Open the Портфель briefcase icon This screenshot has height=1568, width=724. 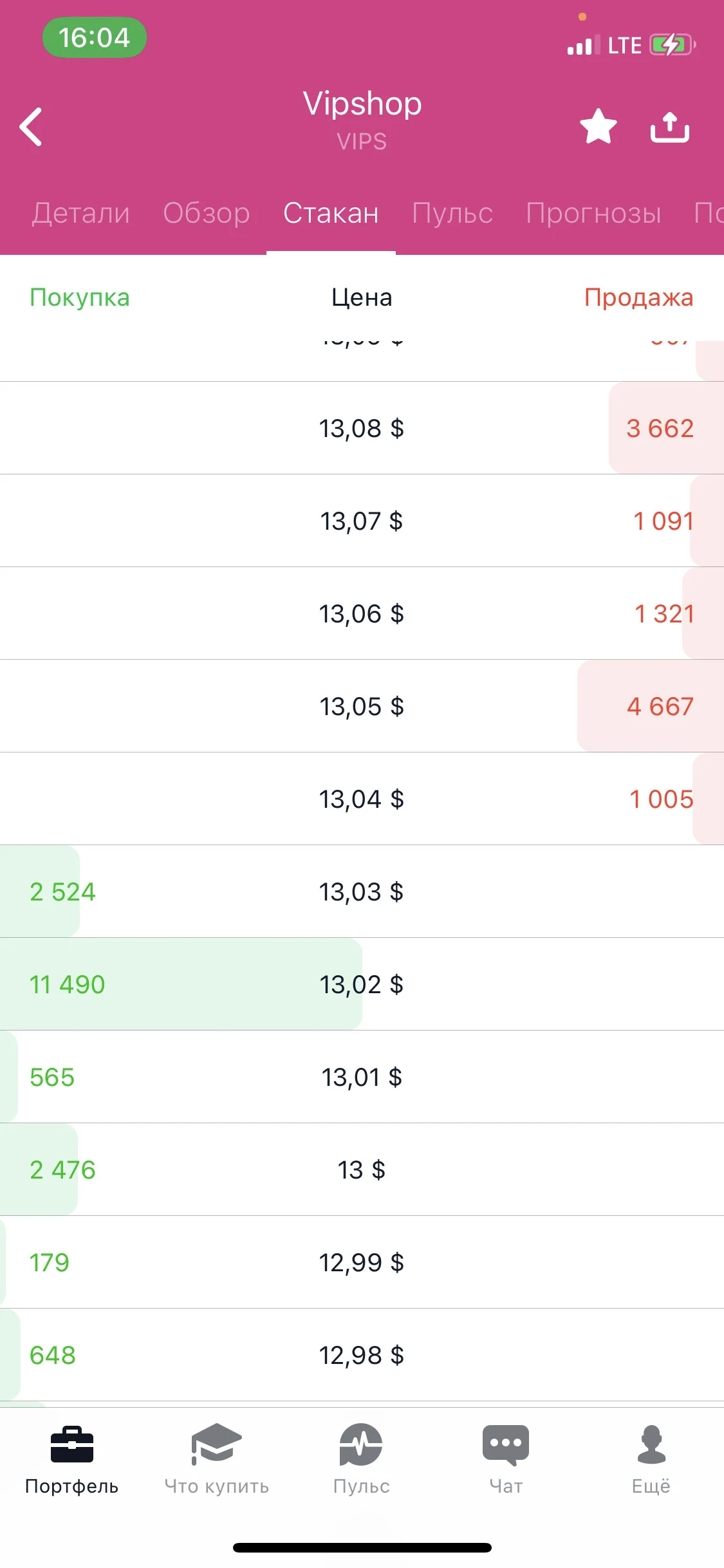pos(72,1444)
